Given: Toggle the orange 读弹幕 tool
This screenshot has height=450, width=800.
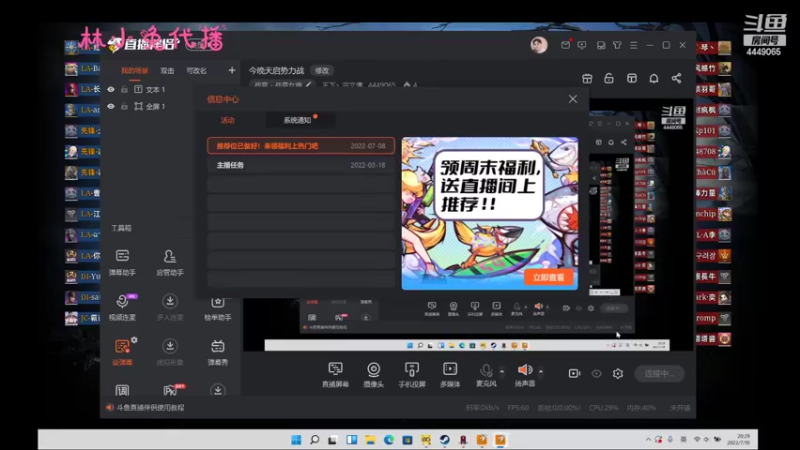Looking at the screenshot, I should click(x=122, y=352).
